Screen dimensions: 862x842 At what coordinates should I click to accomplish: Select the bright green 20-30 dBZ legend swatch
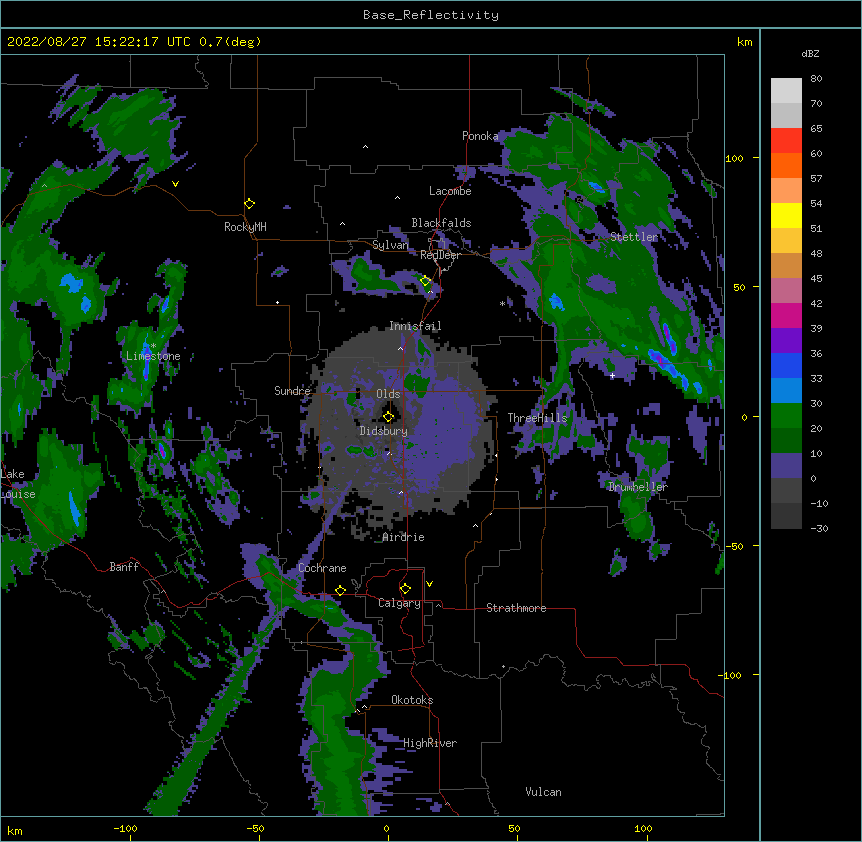786,416
